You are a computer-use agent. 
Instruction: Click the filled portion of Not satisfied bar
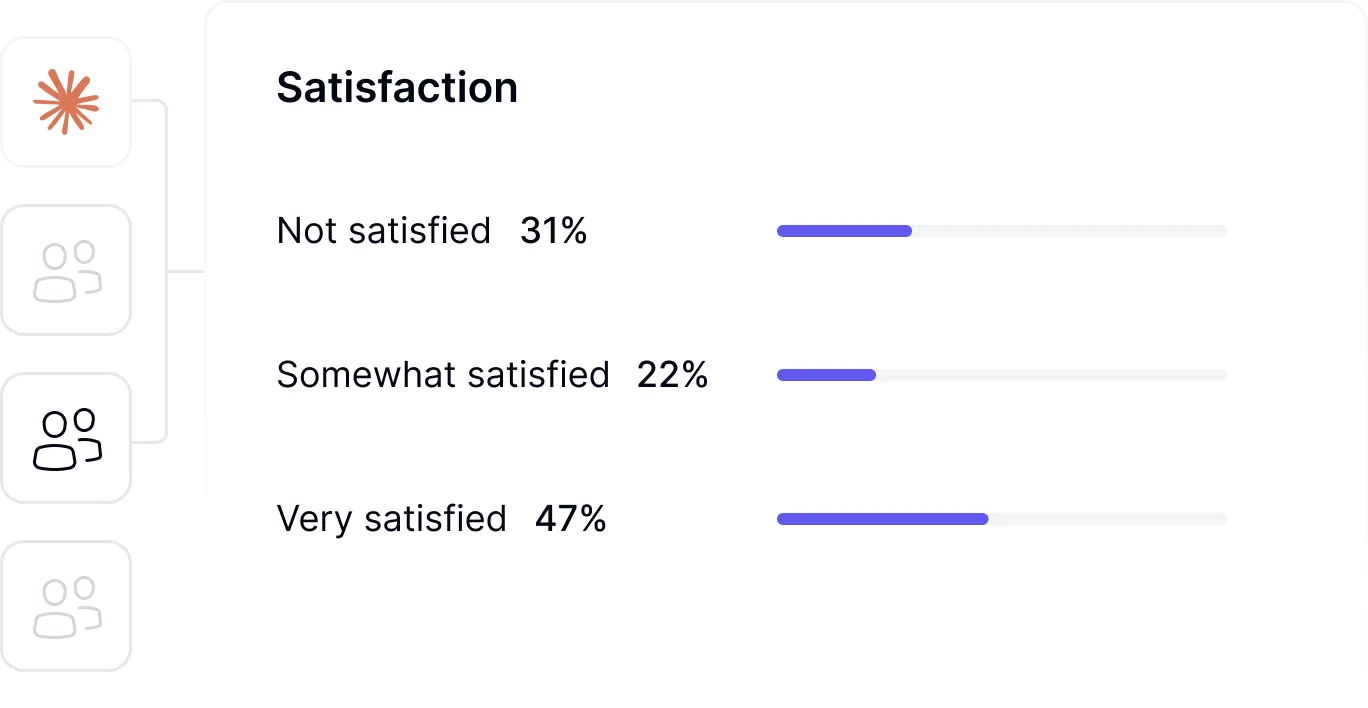click(x=844, y=231)
